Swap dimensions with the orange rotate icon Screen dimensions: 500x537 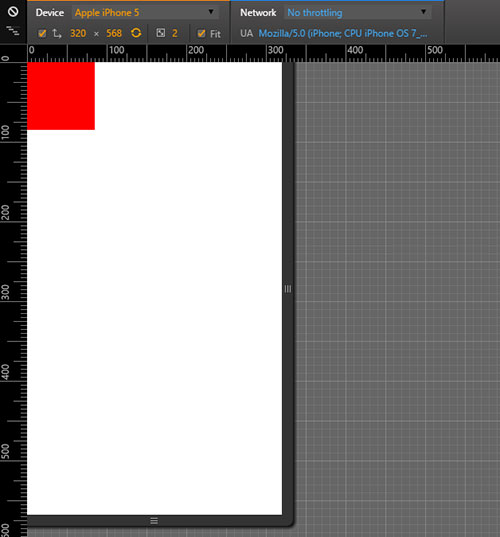click(136, 33)
